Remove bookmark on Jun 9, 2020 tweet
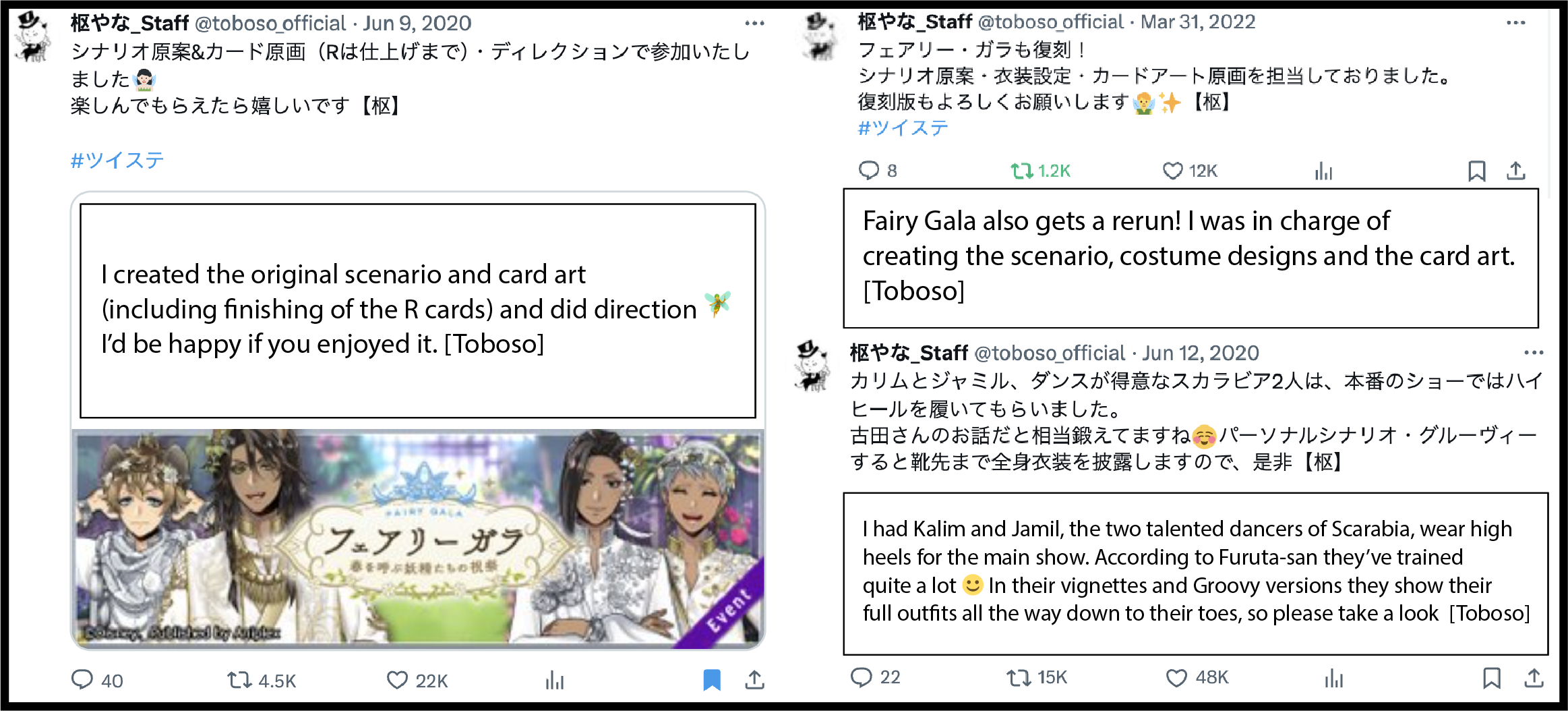This screenshot has width=1568, height=711. point(712,680)
